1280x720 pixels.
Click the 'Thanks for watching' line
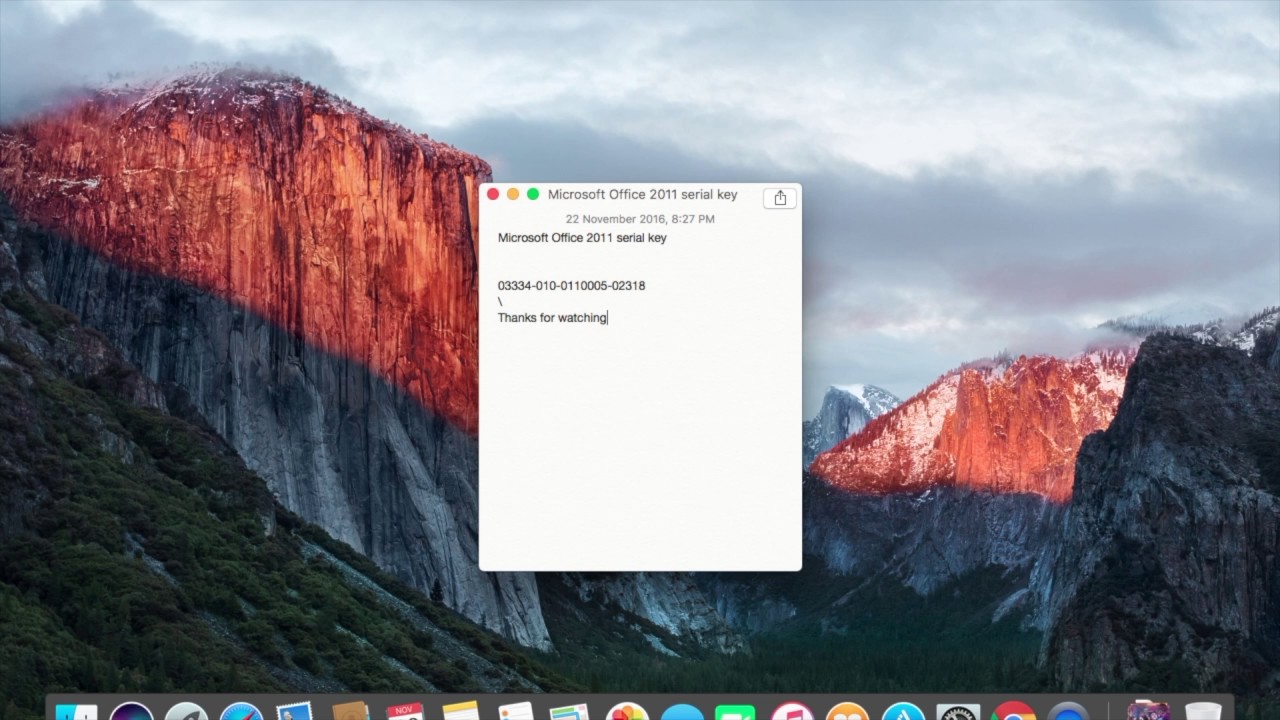coord(552,318)
